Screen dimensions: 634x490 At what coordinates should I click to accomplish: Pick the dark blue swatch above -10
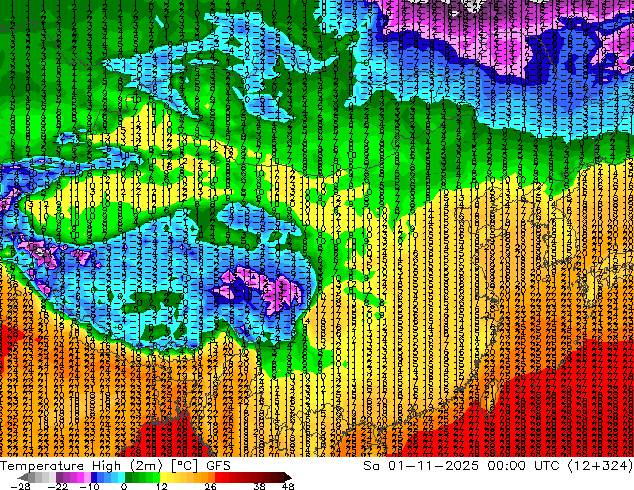tap(94, 477)
